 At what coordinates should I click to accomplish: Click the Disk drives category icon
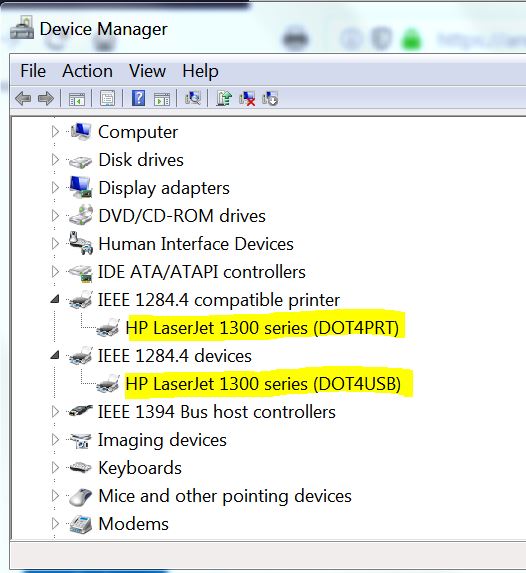click(80, 161)
